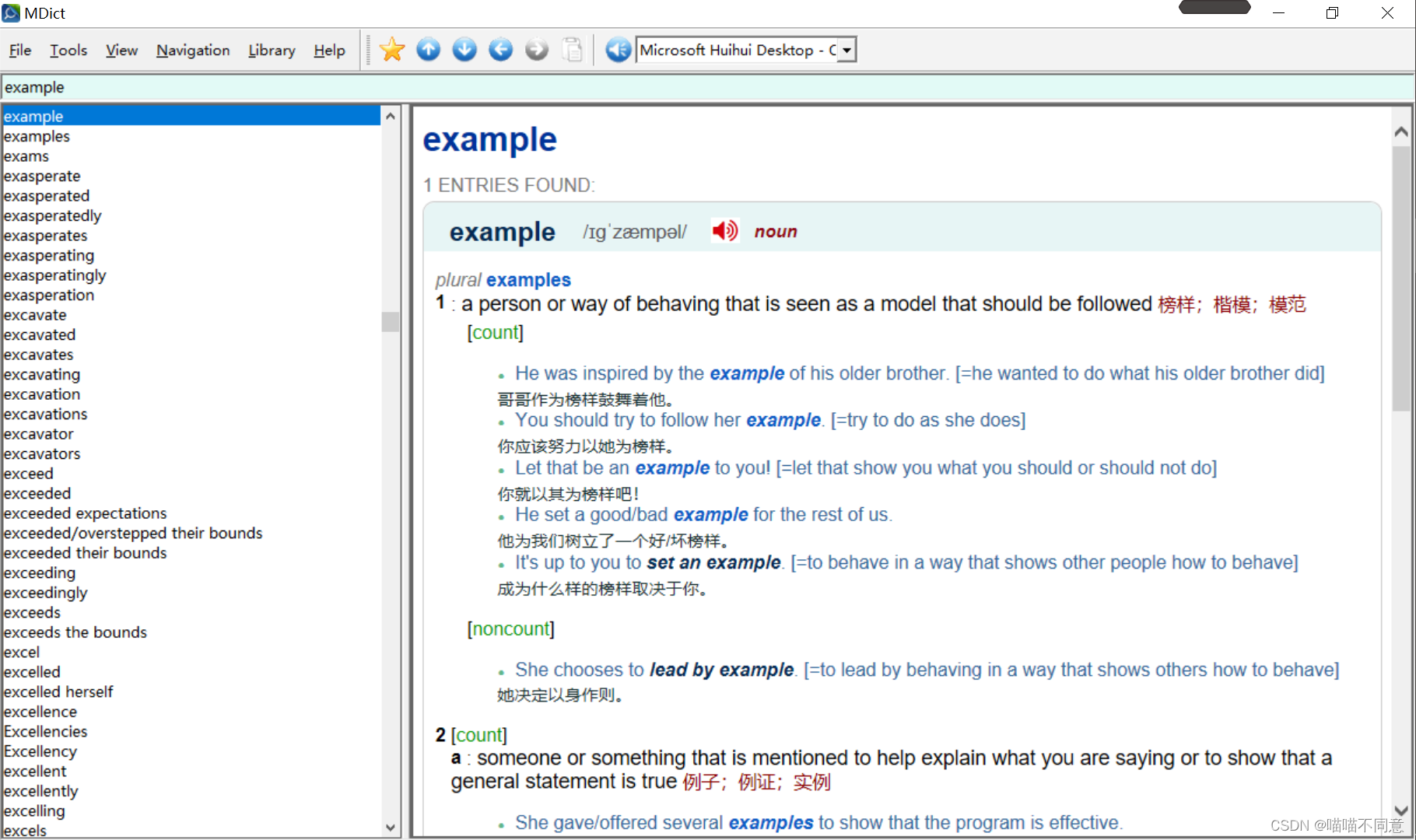This screenshot has width=1416, height=840.
Task: Click bold 'lead by example' phrase
Action: 721,670
